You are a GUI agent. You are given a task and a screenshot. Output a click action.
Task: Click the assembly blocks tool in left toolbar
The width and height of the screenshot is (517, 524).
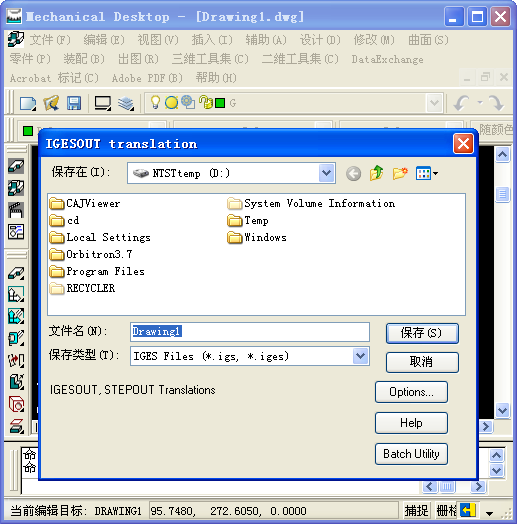tap(16, 188)
